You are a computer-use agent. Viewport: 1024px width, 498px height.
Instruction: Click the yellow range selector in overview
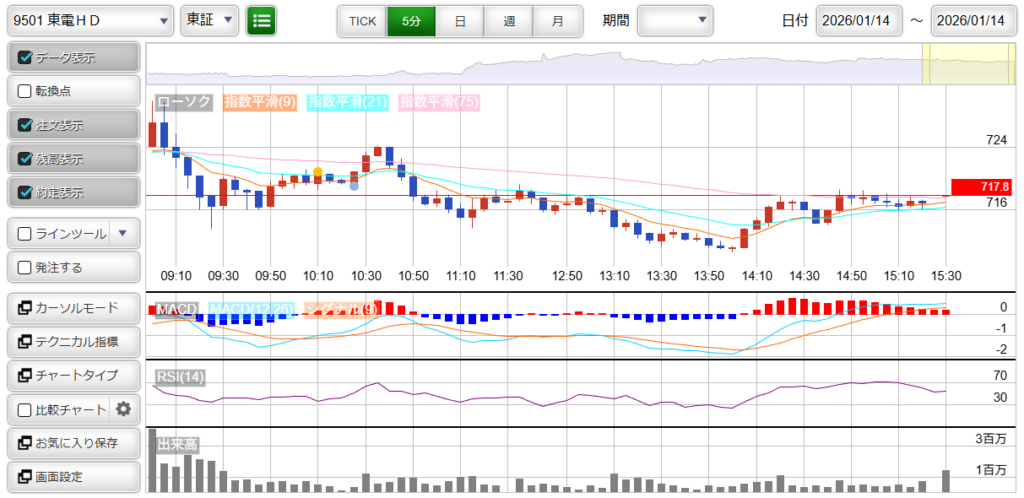point(954,65)
